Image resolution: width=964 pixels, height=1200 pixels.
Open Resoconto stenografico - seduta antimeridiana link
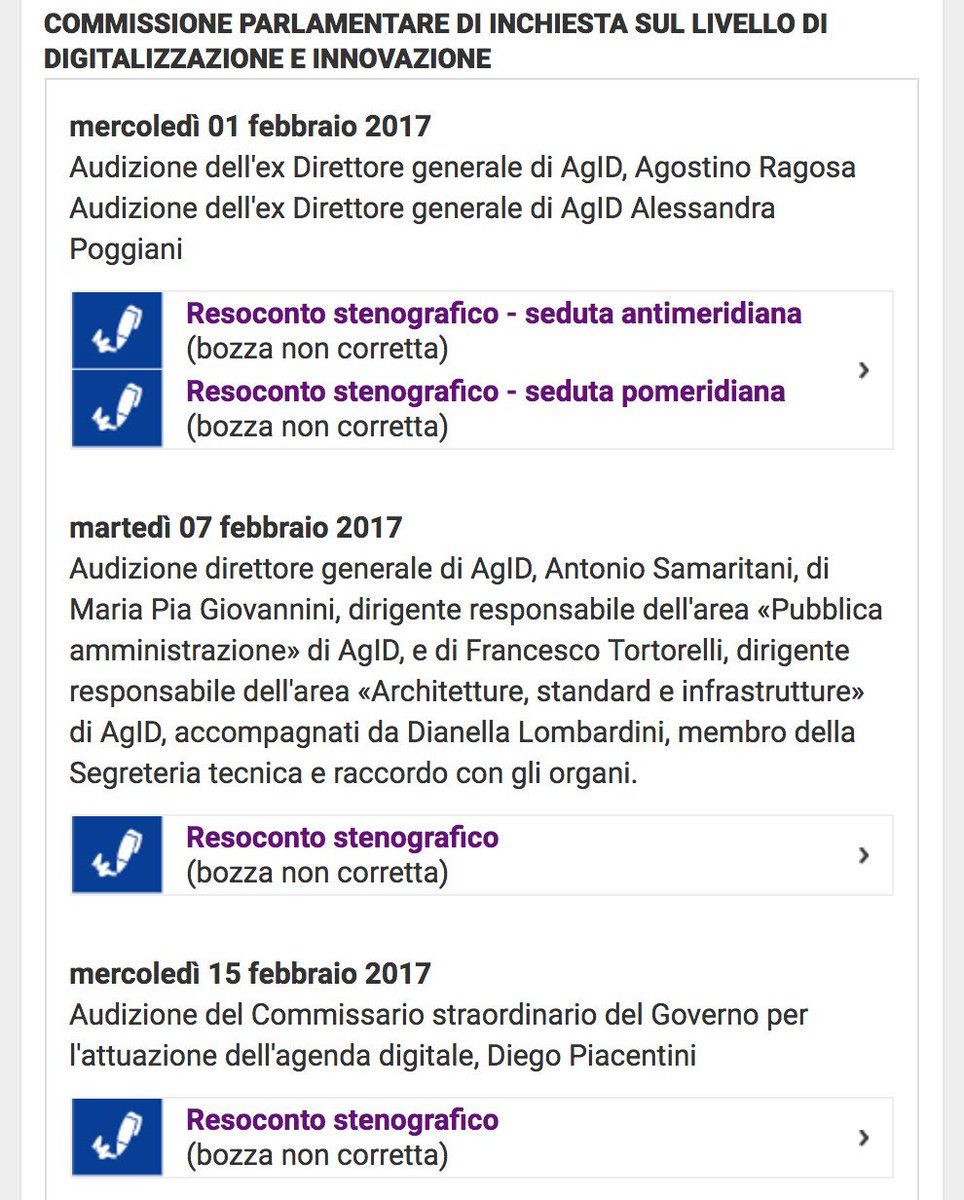coord(494,313)
